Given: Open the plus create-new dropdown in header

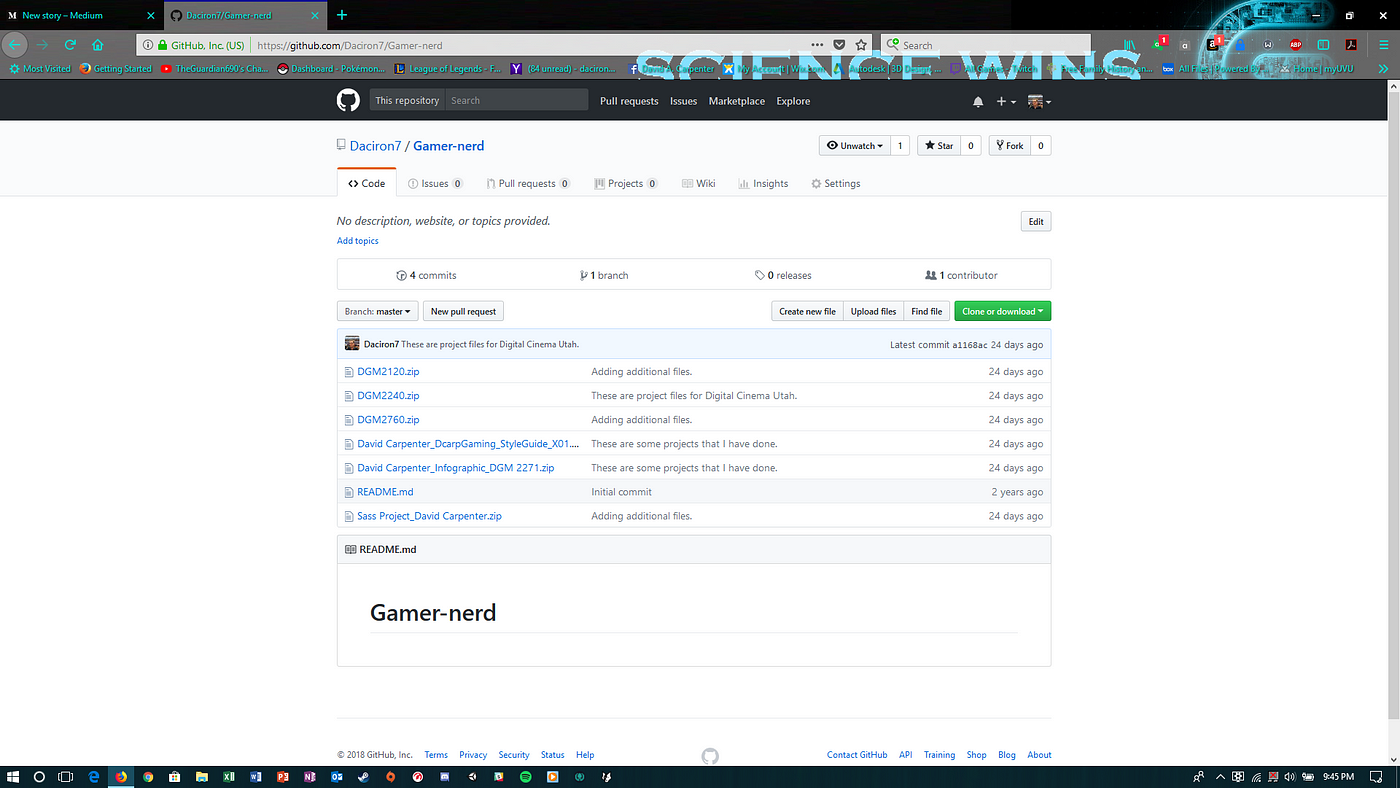Looking at the screenshot, I should tap(1006, 101).
